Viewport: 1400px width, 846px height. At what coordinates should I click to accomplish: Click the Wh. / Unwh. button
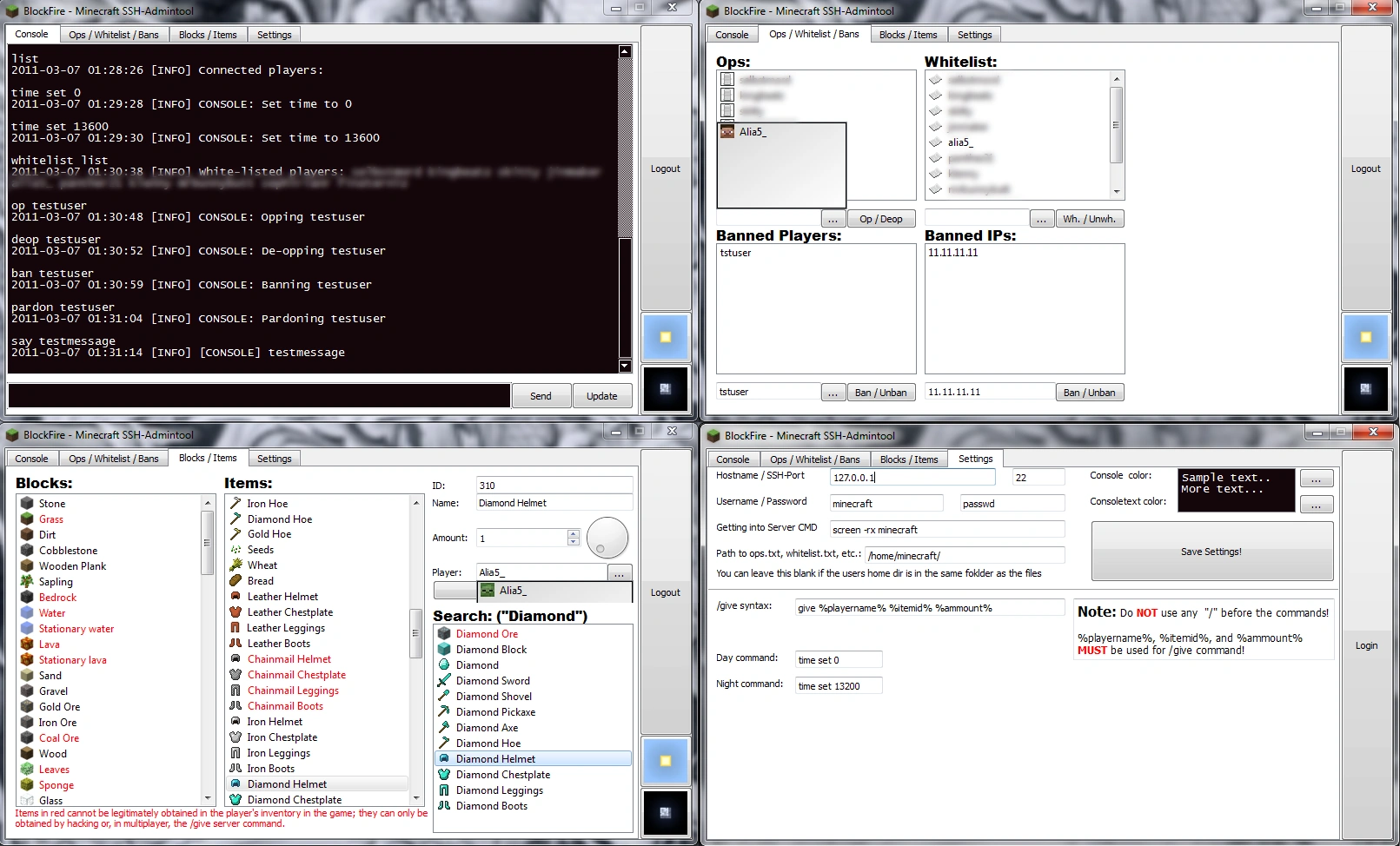[x=1090, y=219]
